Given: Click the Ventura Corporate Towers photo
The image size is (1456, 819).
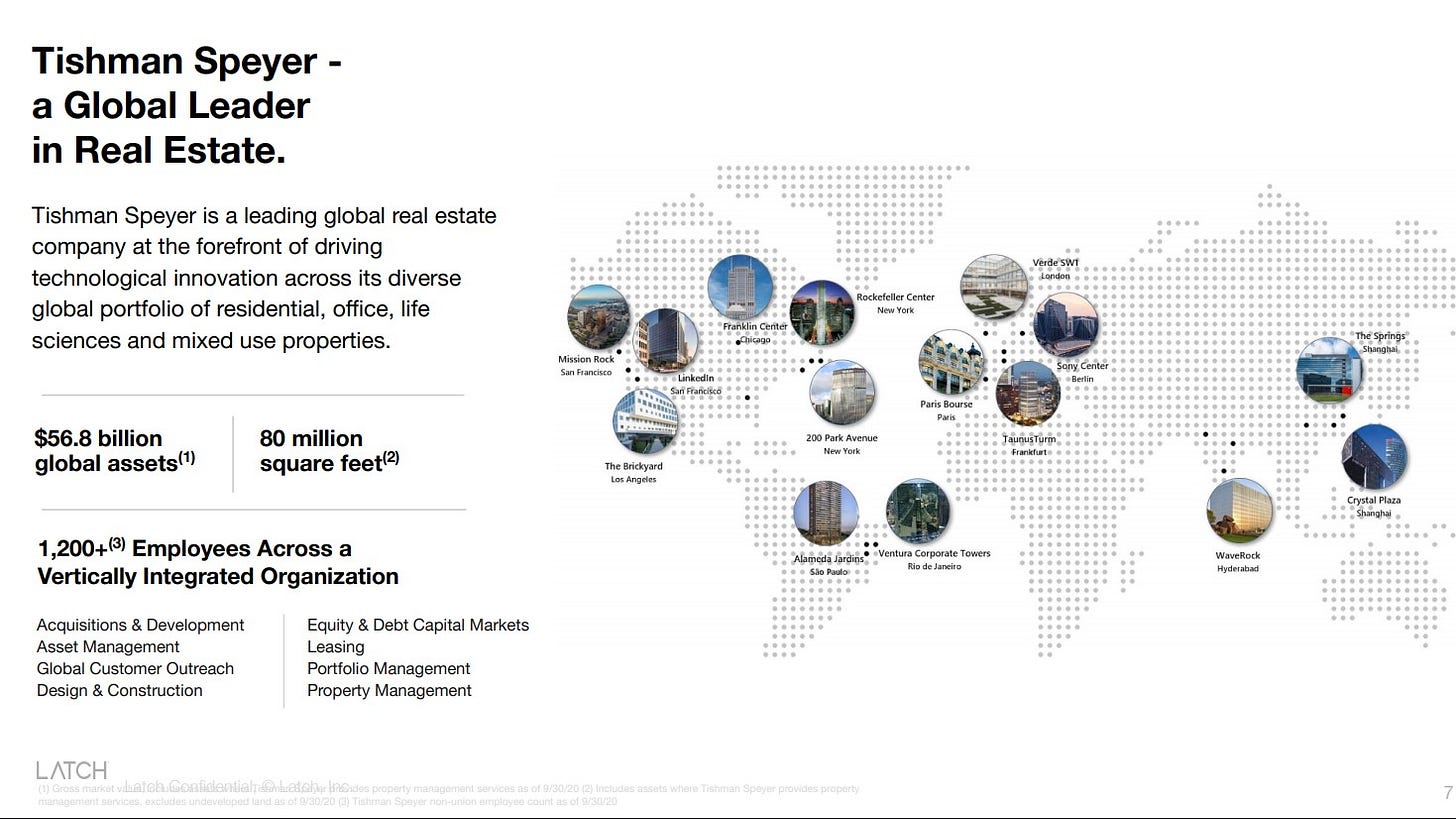Looking at the screenshot, I should point(917,511).
